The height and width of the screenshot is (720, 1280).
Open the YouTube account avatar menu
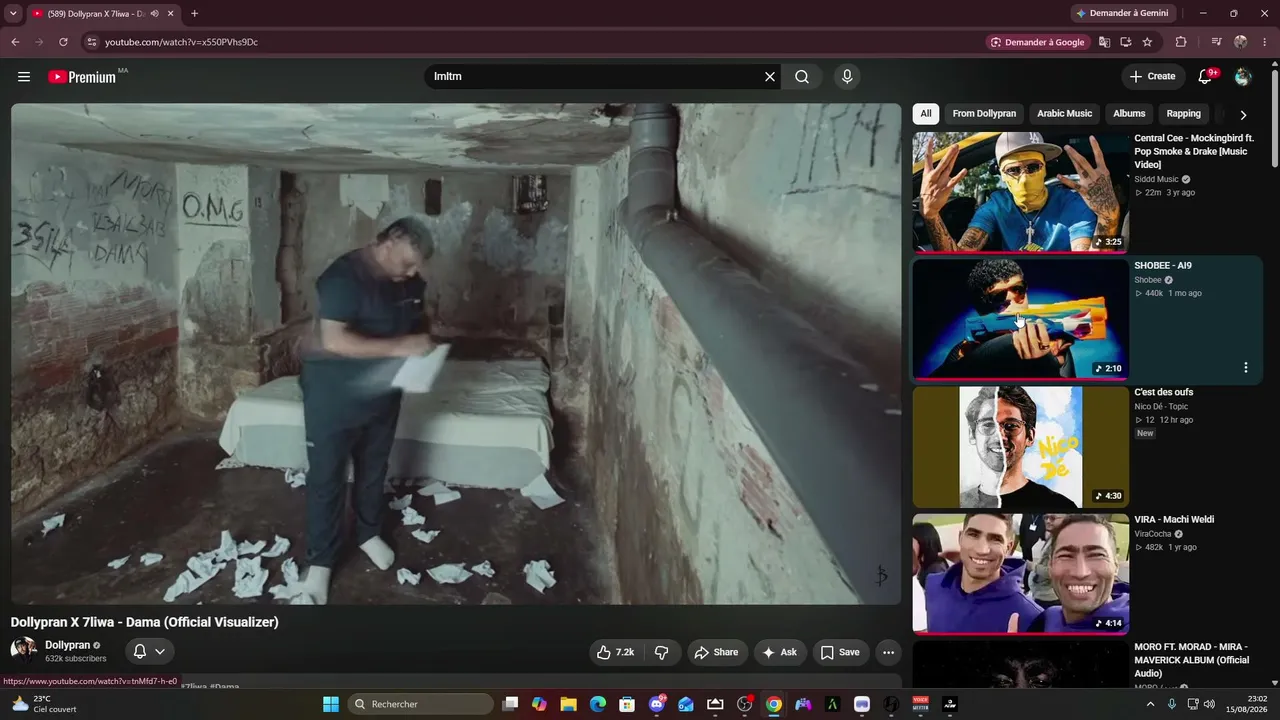point(1243,77)
